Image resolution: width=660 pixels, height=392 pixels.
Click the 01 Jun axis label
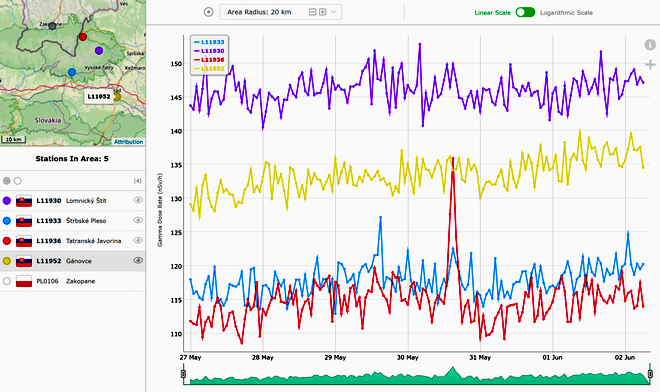tap(552, 357)
